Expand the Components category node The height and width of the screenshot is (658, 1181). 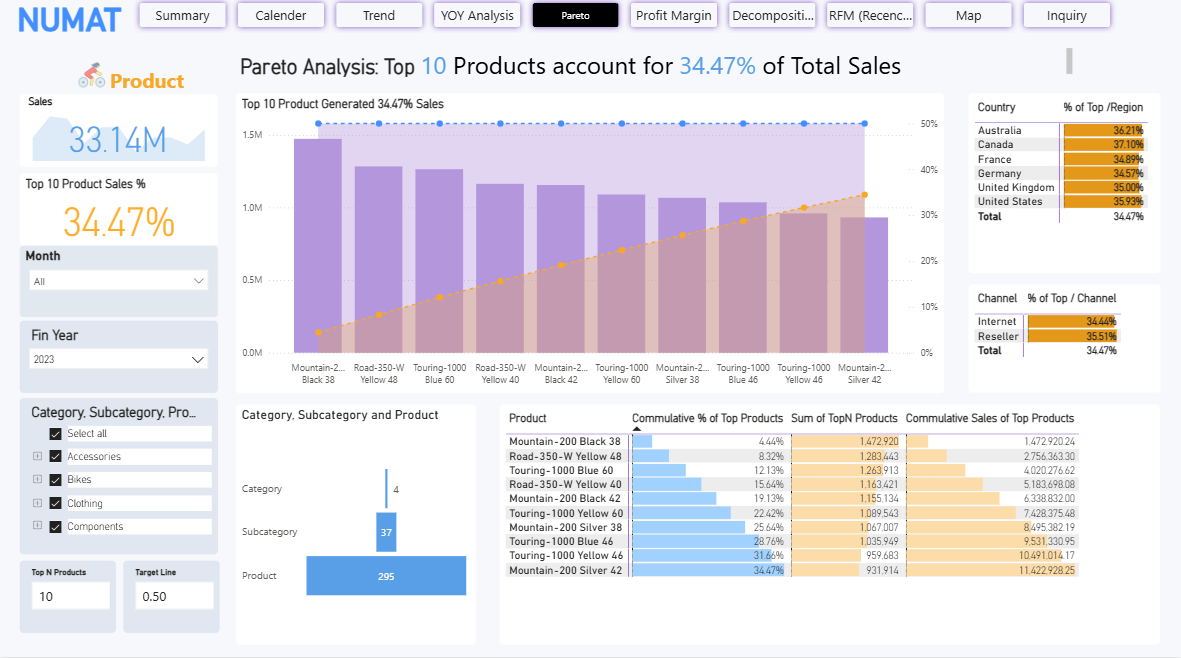pos(37,525)
